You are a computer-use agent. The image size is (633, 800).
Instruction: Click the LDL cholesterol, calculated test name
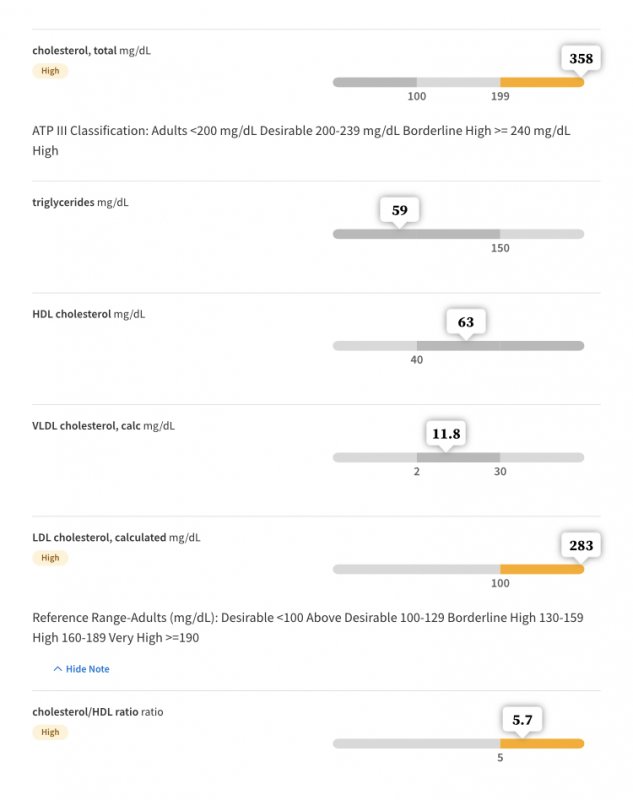99,537
